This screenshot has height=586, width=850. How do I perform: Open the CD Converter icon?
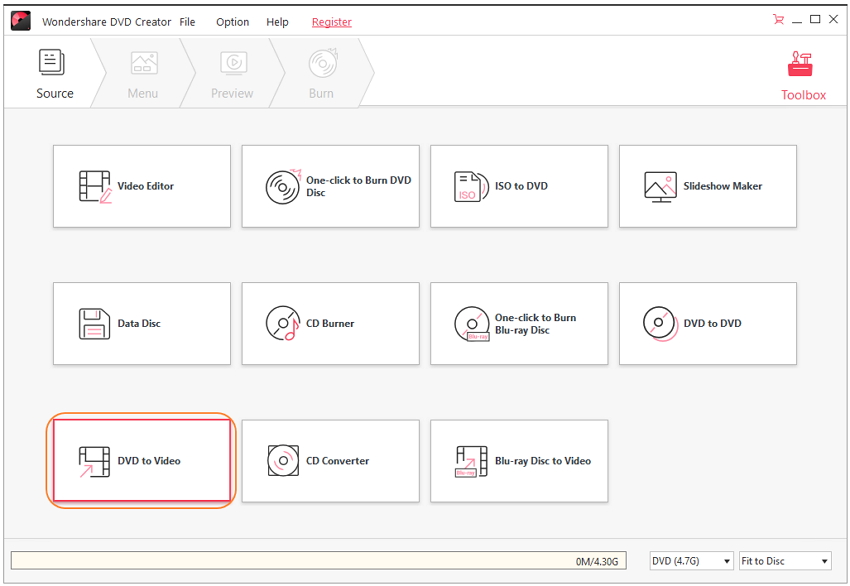(283, 461)
